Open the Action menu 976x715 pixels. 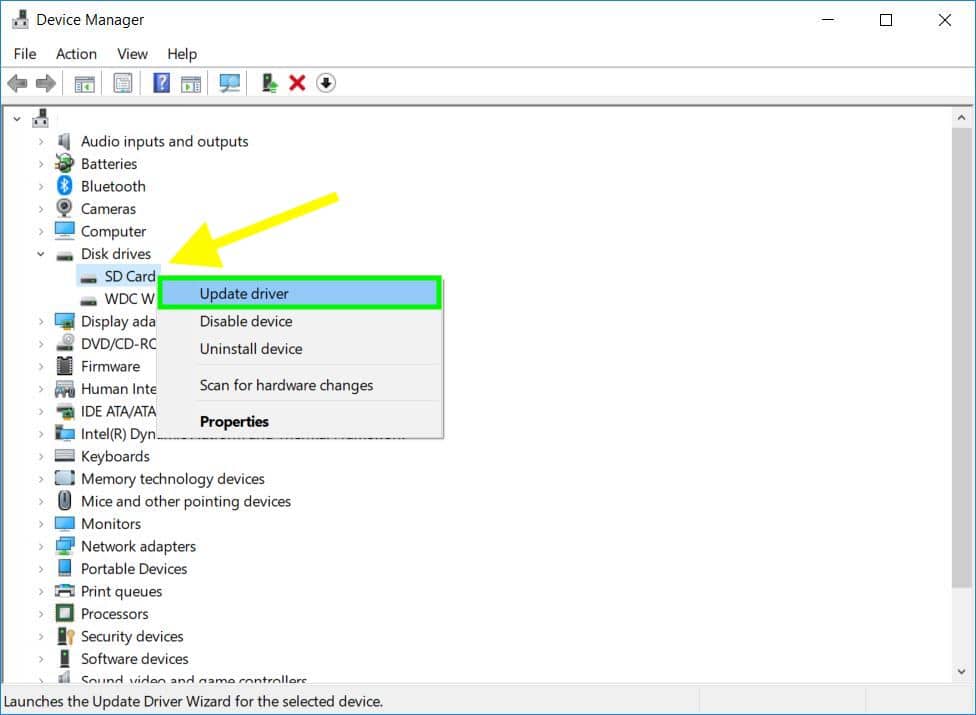(76, 54)
